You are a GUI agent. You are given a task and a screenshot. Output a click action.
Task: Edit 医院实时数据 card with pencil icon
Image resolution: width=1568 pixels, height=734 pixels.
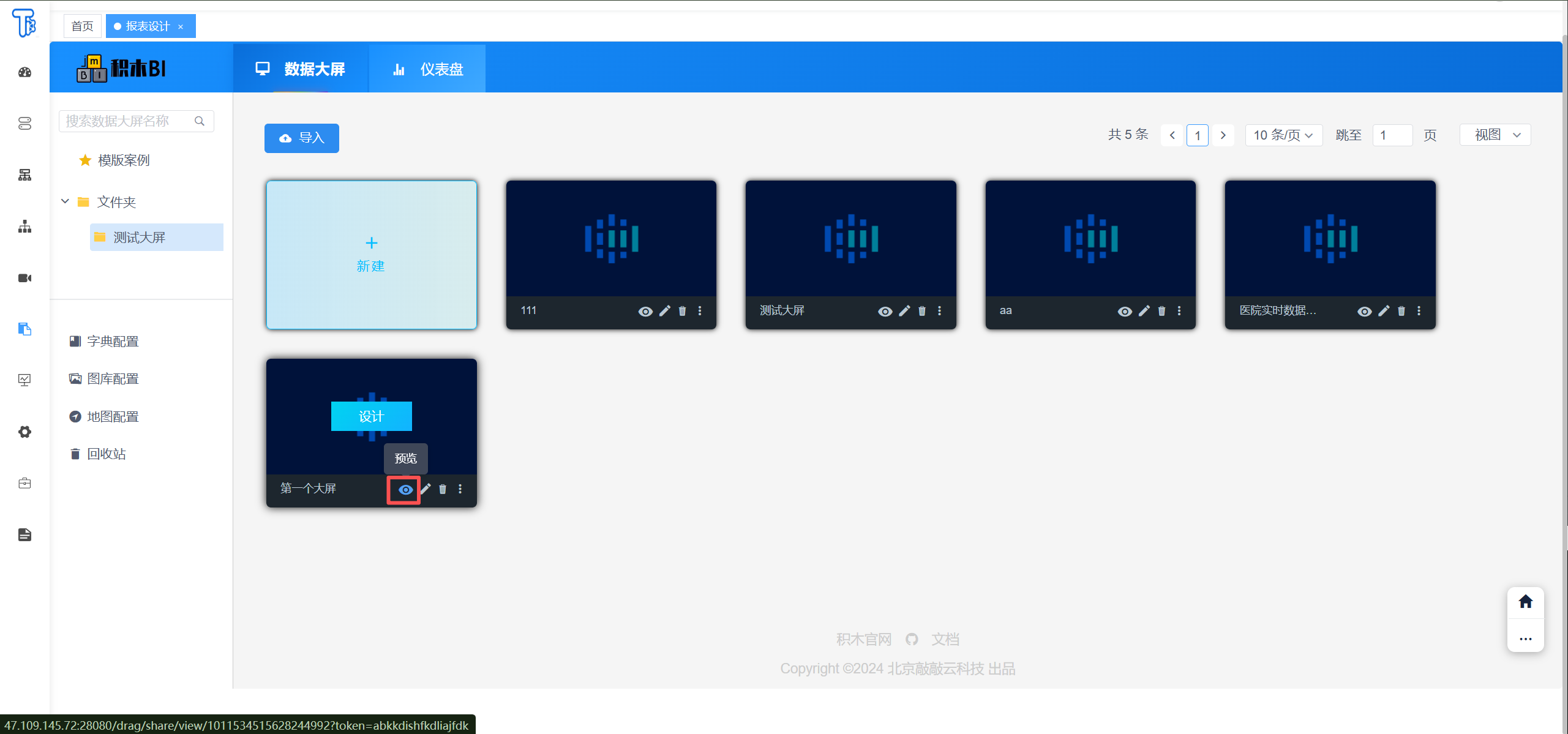tap(1384, 311)
